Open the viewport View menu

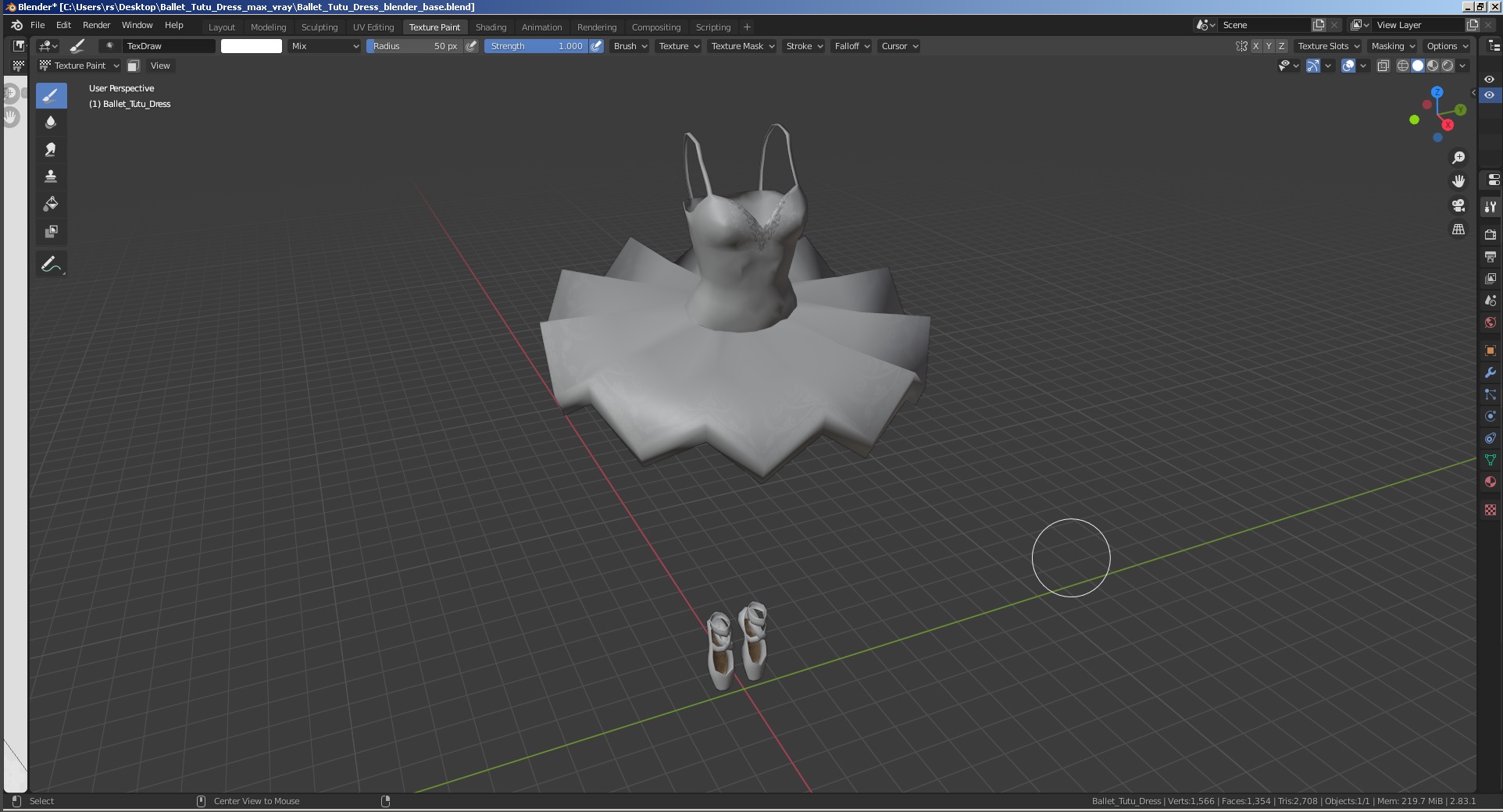(x=160, y=66)
